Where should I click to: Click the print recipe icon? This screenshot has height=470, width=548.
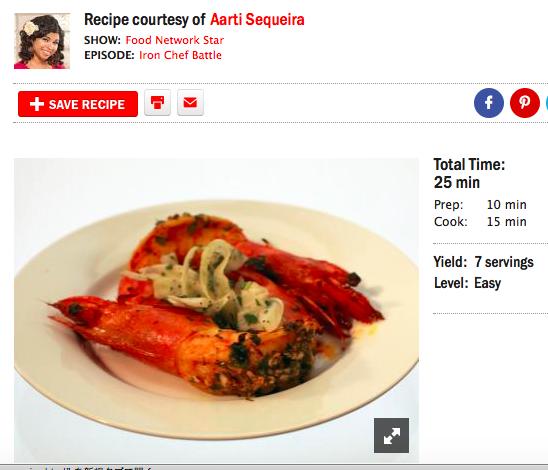tap(157, 103)
